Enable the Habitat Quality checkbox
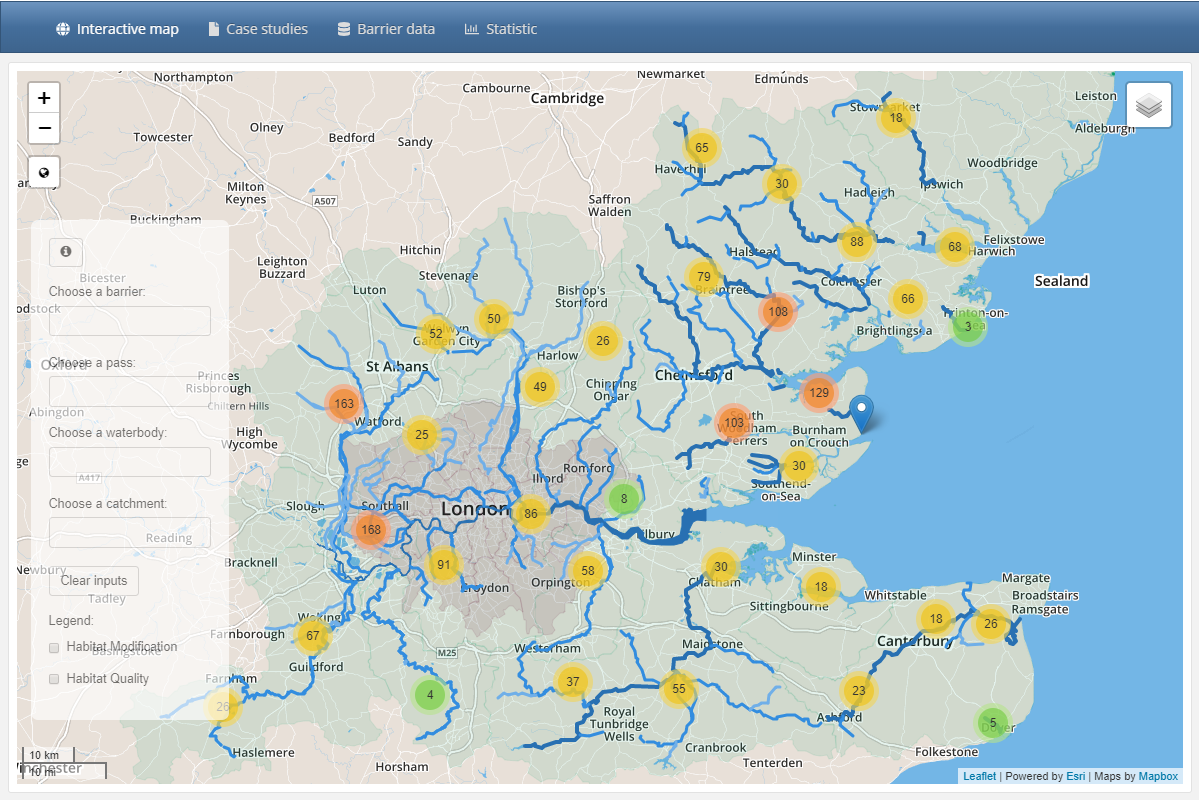Viewport: 1199px width, 800px height. [55, 679]
